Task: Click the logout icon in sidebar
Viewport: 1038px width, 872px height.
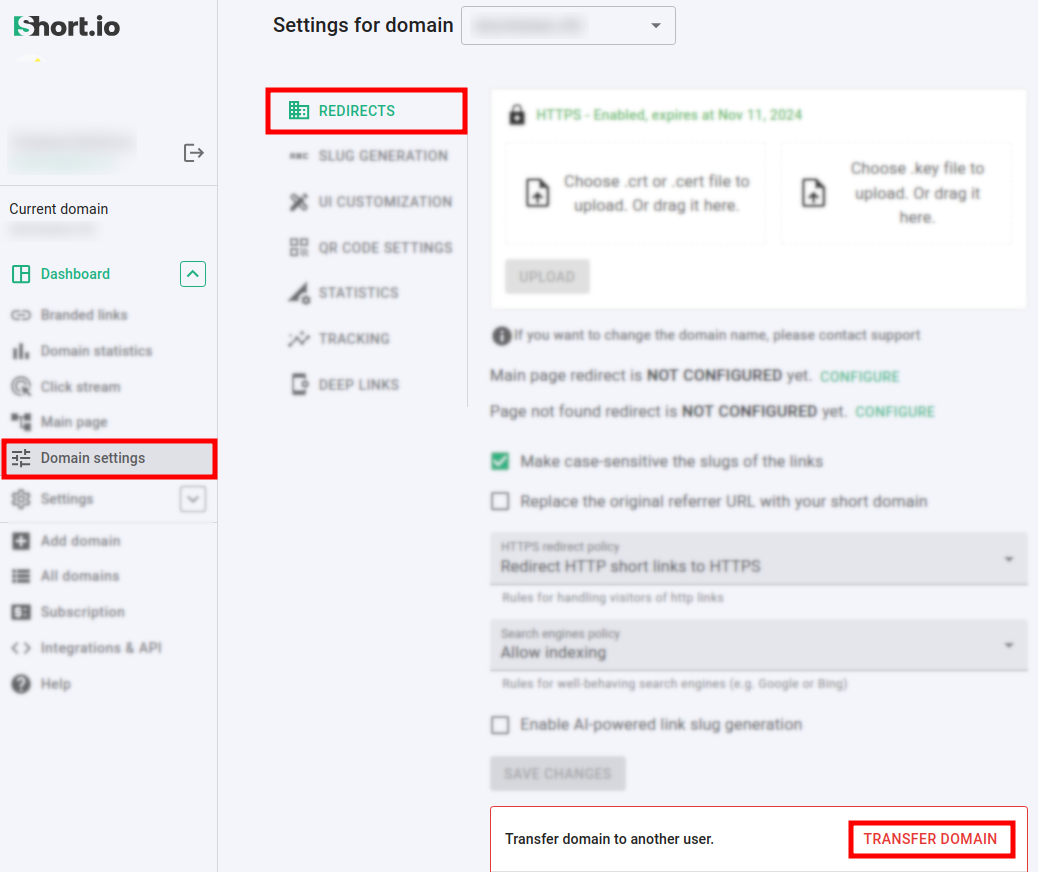Action: click(x=194, y=153)
